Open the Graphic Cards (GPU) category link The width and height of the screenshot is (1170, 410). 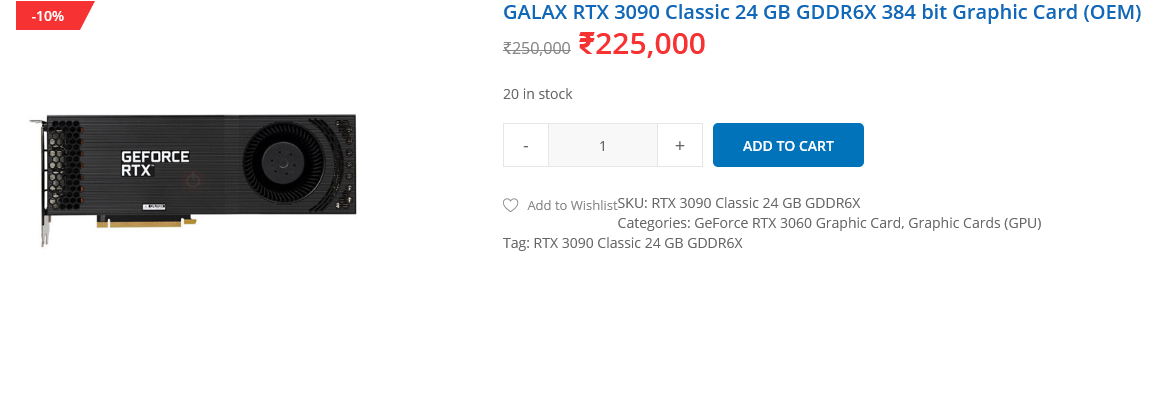click(x=975, y=223)
